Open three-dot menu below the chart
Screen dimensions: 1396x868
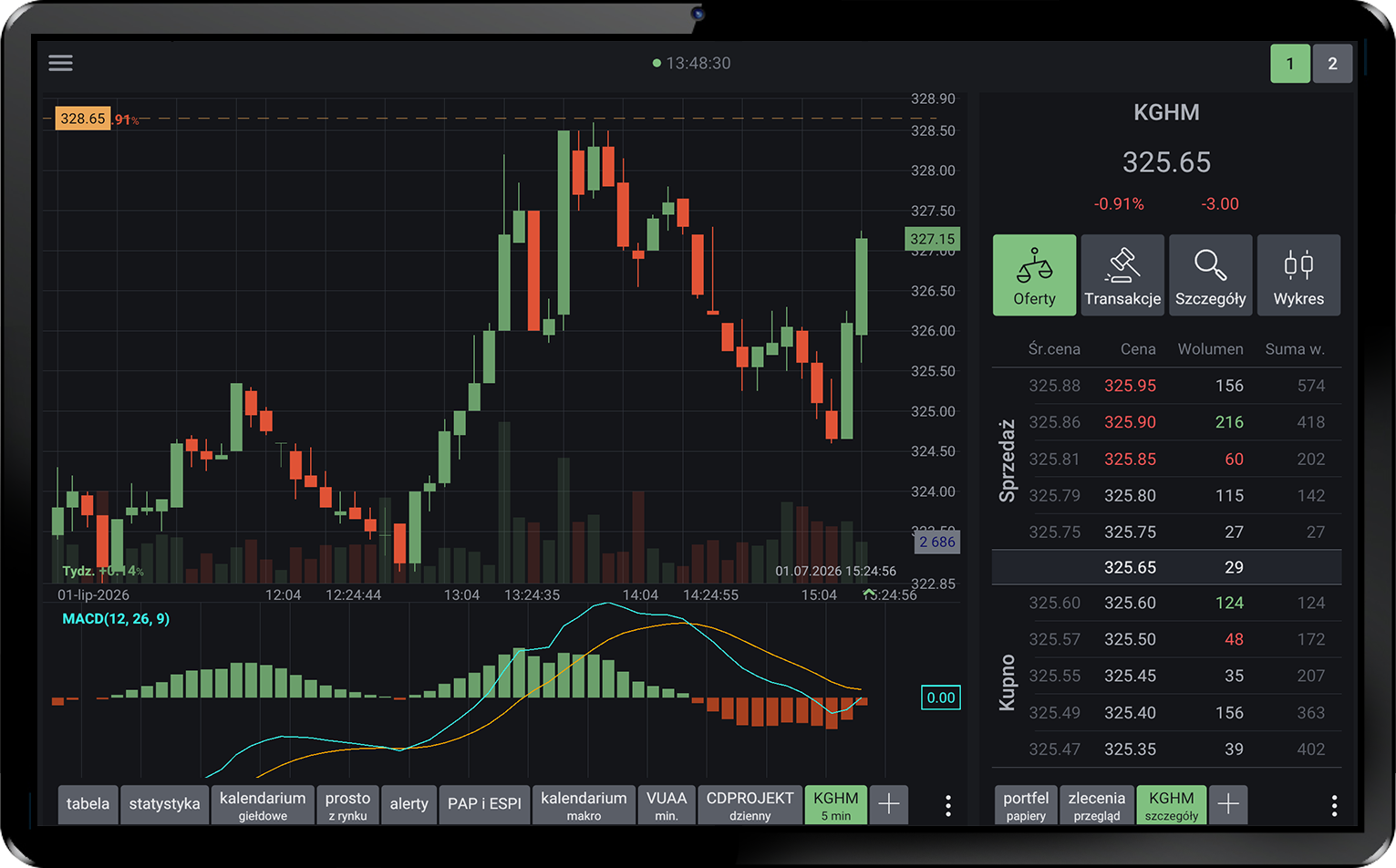(x=948, y=805)
